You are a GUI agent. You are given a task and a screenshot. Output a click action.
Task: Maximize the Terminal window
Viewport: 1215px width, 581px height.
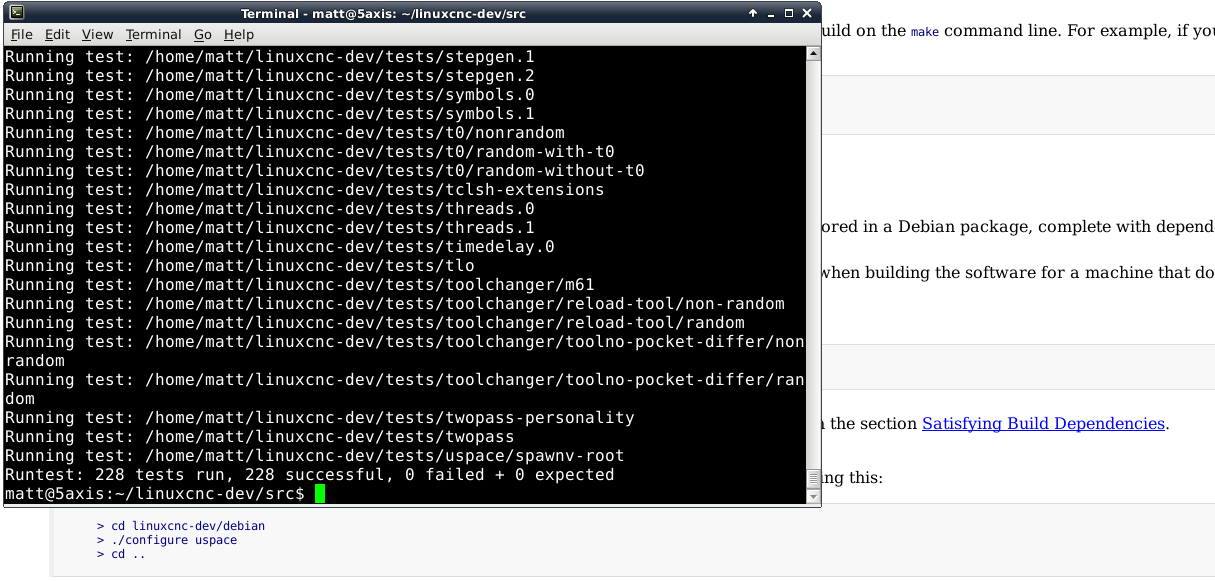click(789, 13)
